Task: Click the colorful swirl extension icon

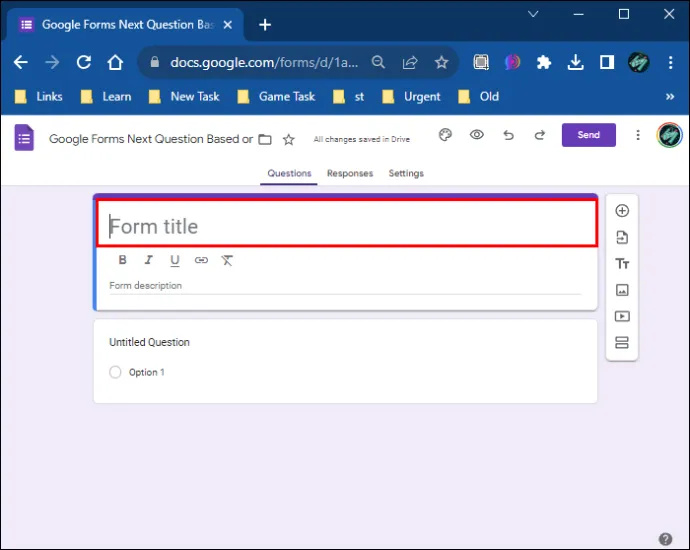Action: (512, 62)
